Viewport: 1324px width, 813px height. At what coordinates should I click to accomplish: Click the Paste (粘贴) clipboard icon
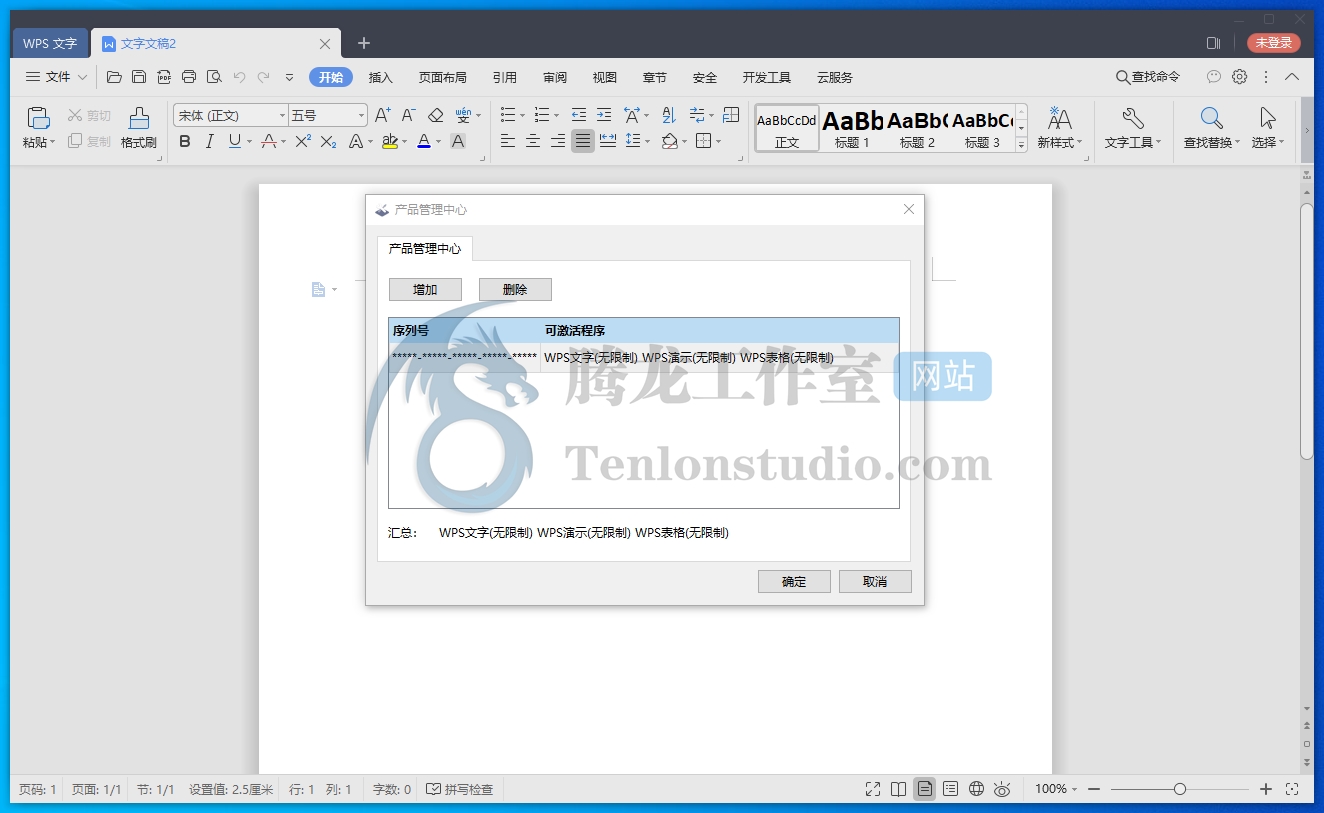[x=38, y=117]
